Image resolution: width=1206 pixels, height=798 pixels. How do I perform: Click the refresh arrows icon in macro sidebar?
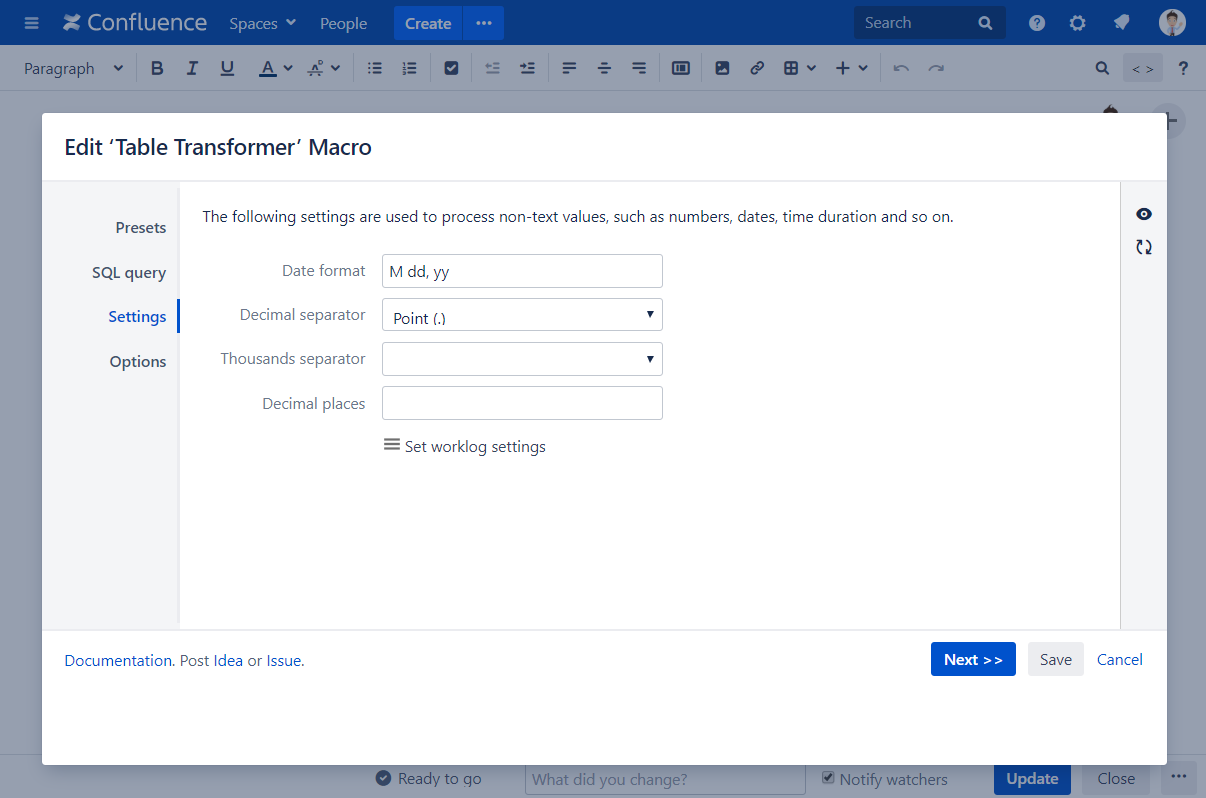(1144, 247)
